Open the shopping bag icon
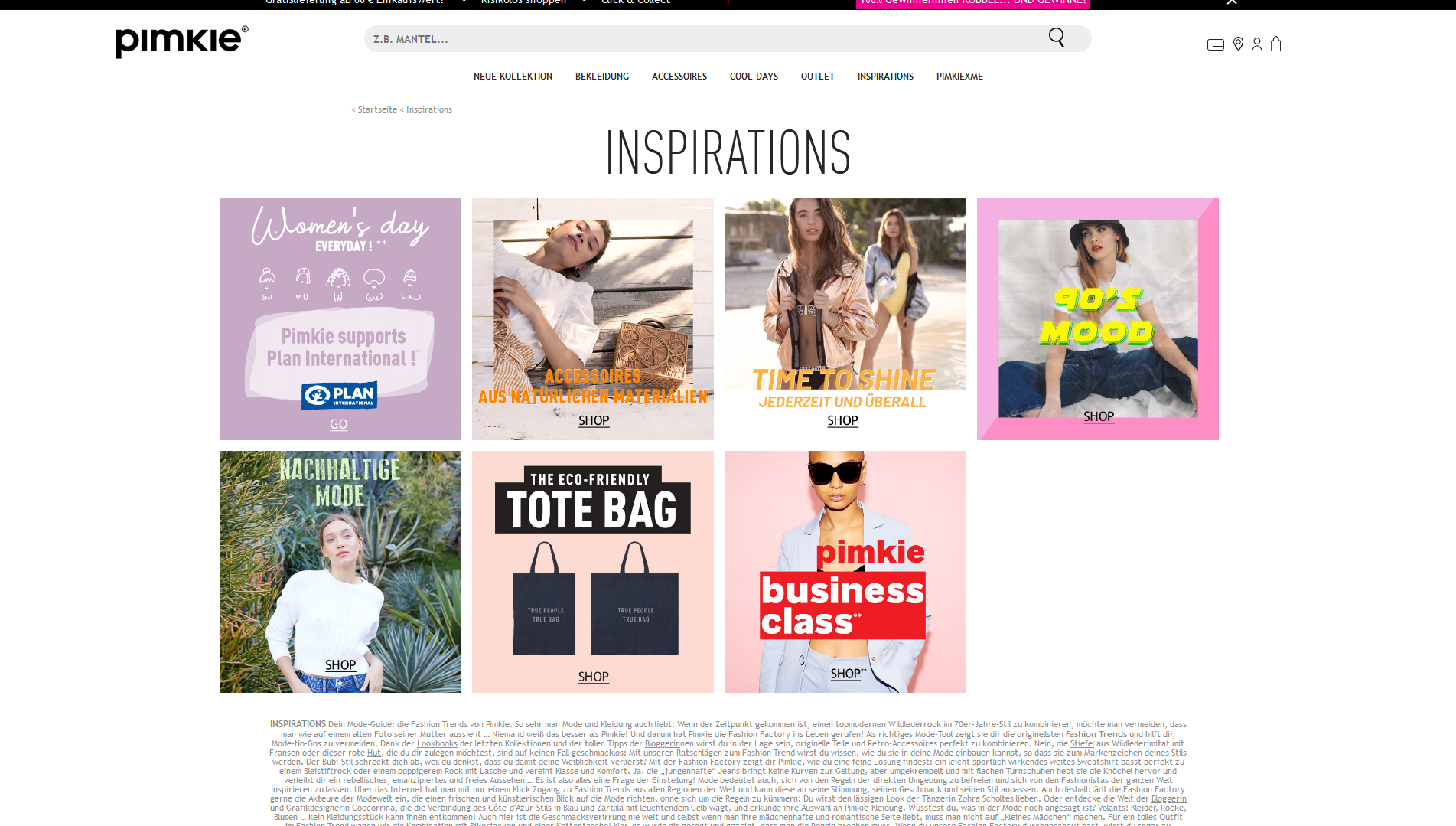Viewport: 1456px width, 826px height. (x=1275, y=44)
